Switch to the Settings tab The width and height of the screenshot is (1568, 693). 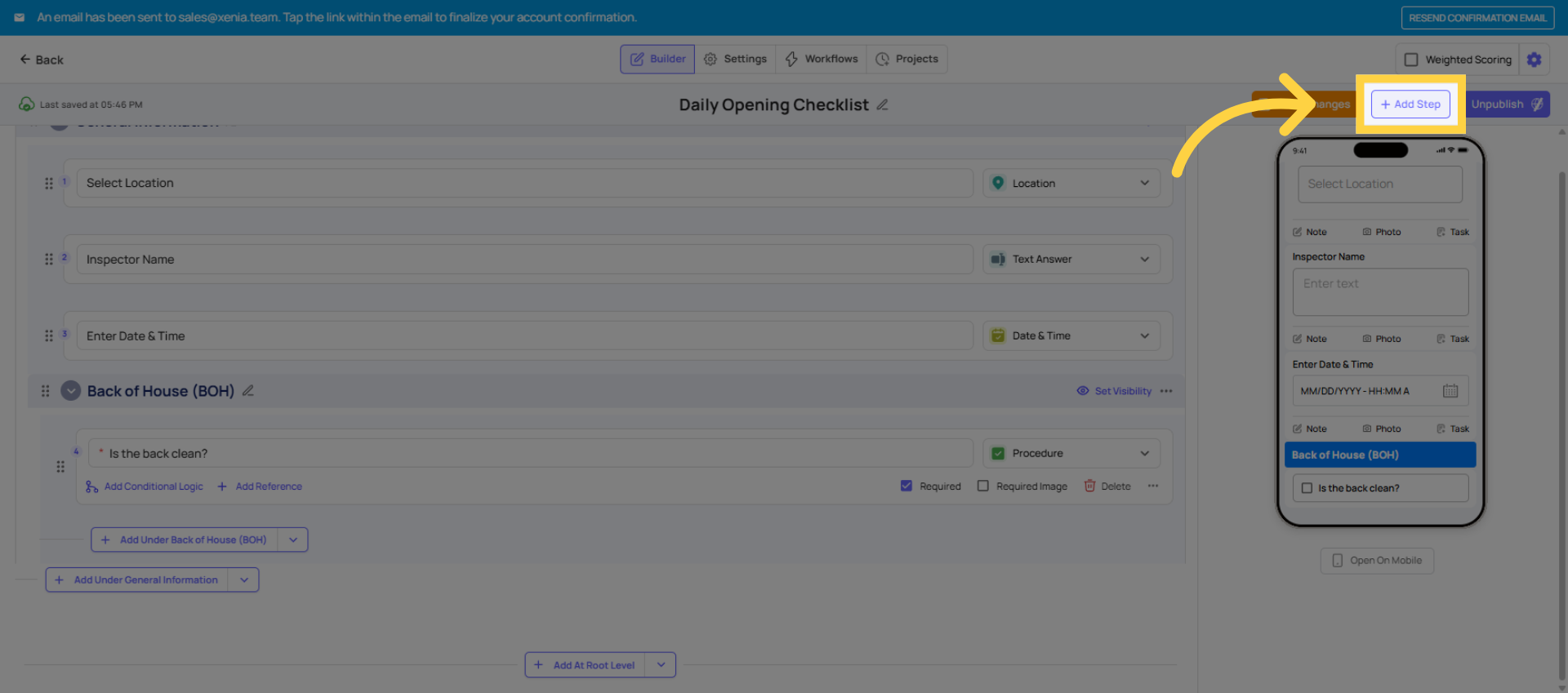click(735, 59)
